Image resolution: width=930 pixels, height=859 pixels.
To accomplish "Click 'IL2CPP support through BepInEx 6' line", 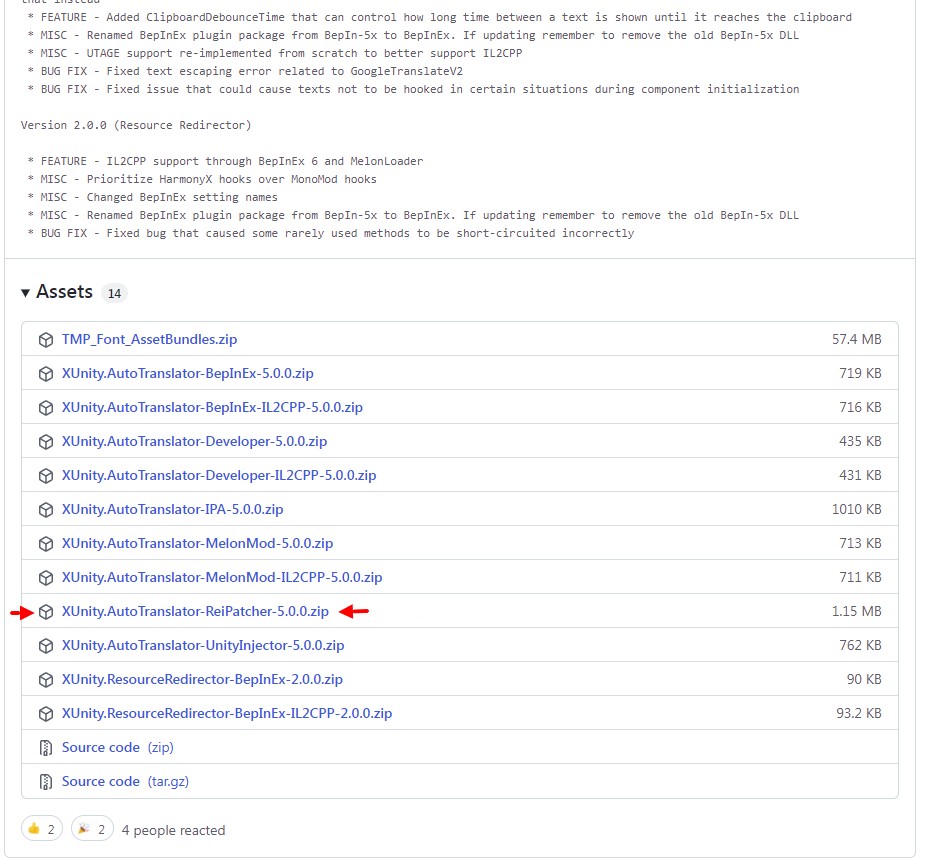I will 225,161.
